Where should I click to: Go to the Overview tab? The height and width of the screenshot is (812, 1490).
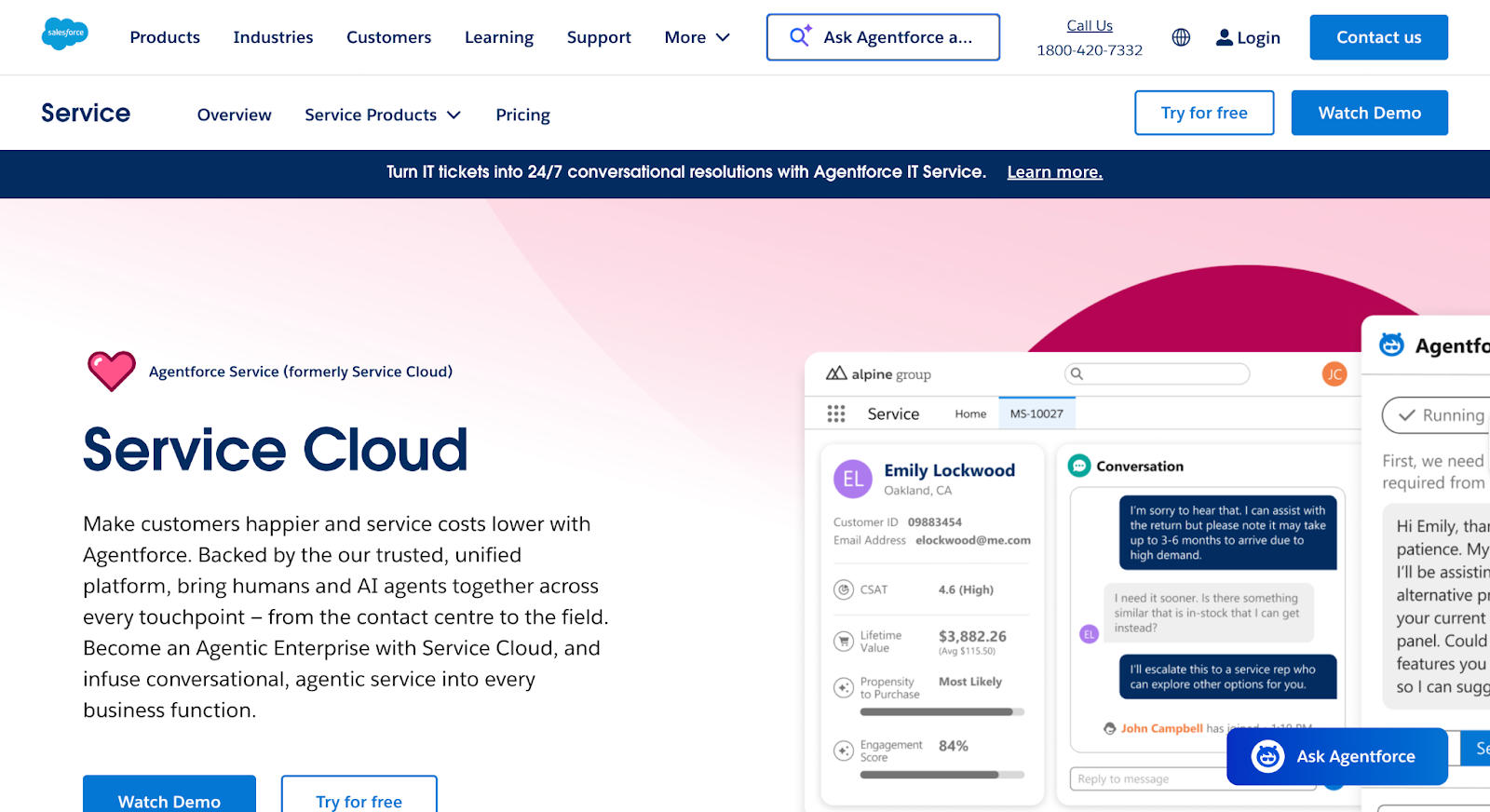234,115
